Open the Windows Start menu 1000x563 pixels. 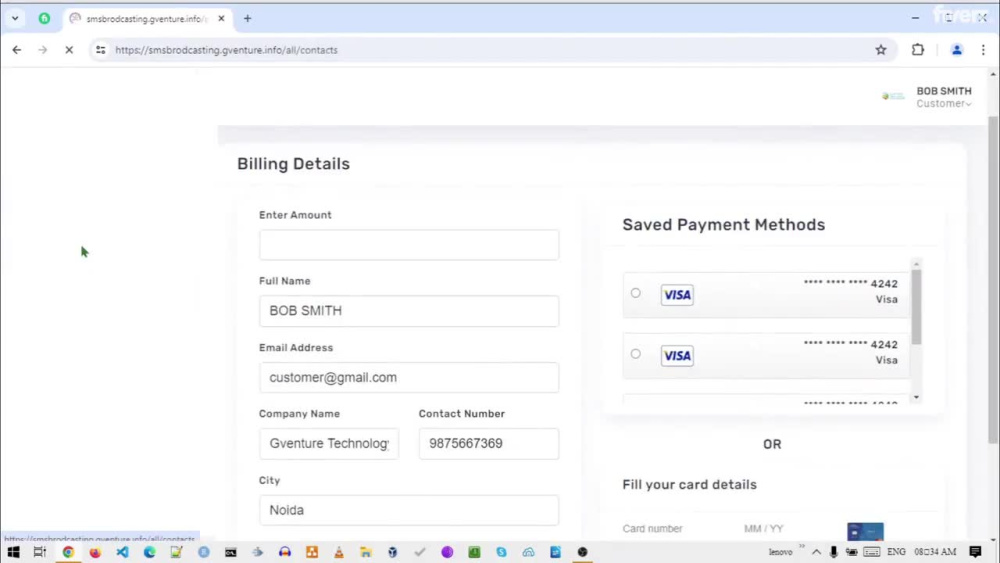(13, 552)
